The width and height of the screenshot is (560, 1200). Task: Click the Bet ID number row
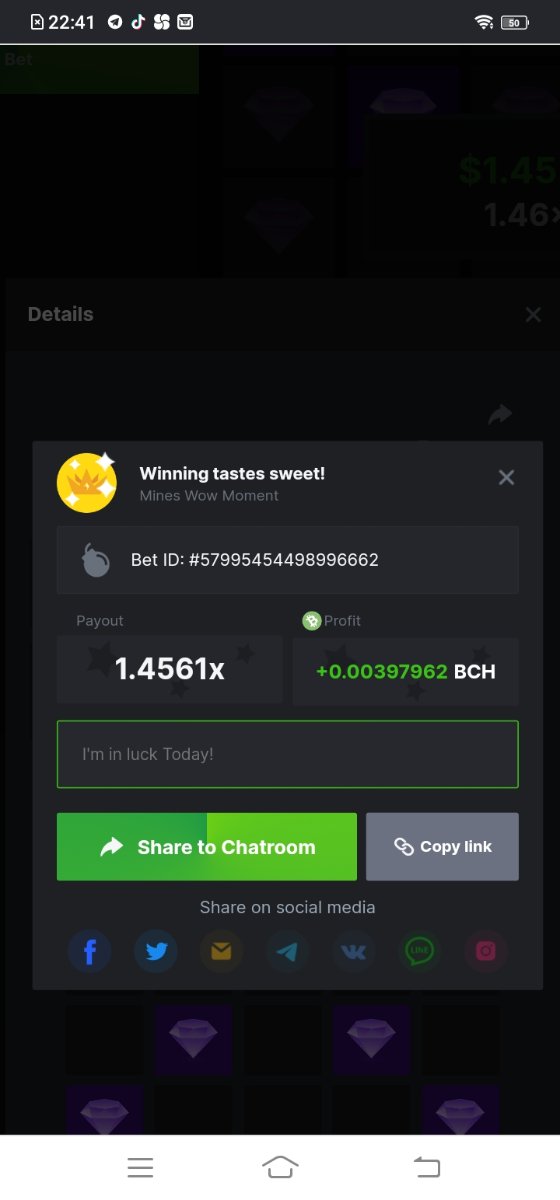(x=288, y=560)
